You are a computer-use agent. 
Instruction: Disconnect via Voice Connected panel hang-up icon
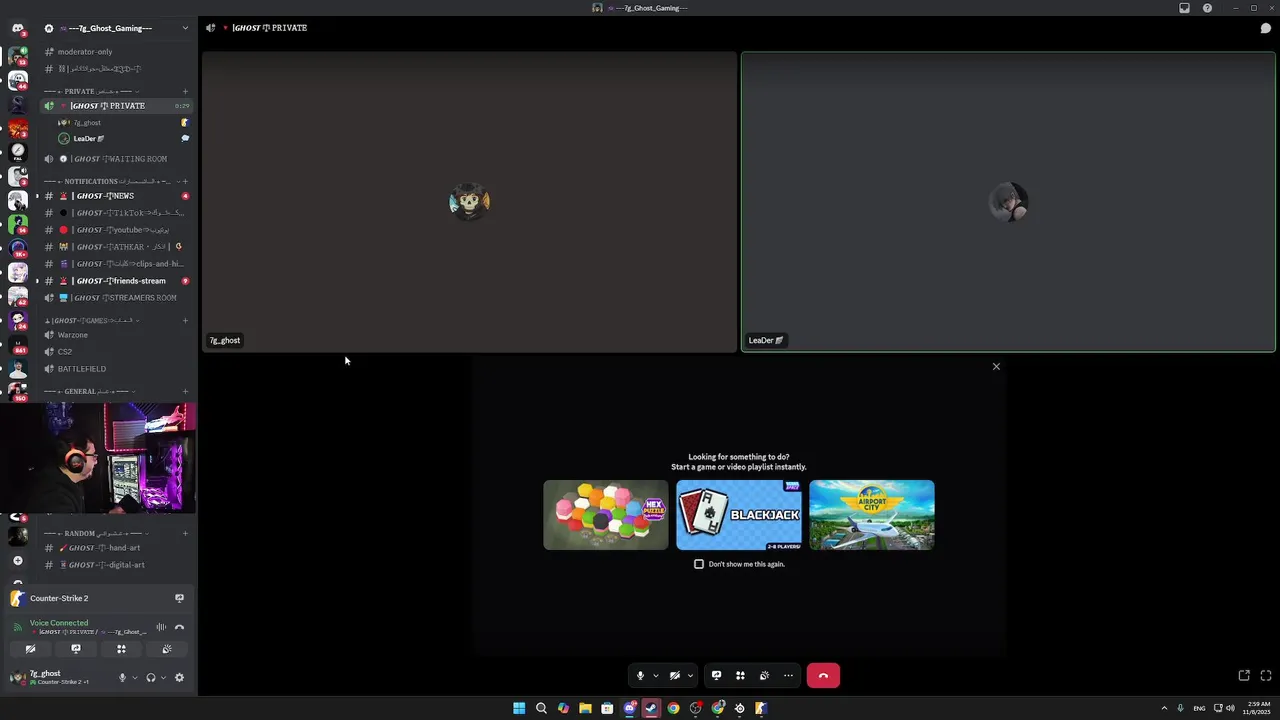tap(180, 627)
